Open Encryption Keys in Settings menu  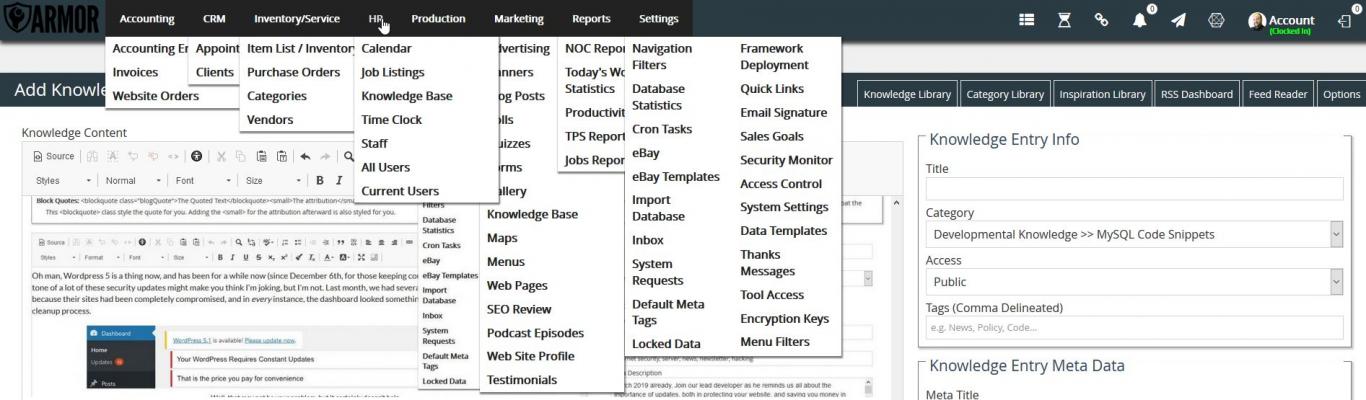785,319
